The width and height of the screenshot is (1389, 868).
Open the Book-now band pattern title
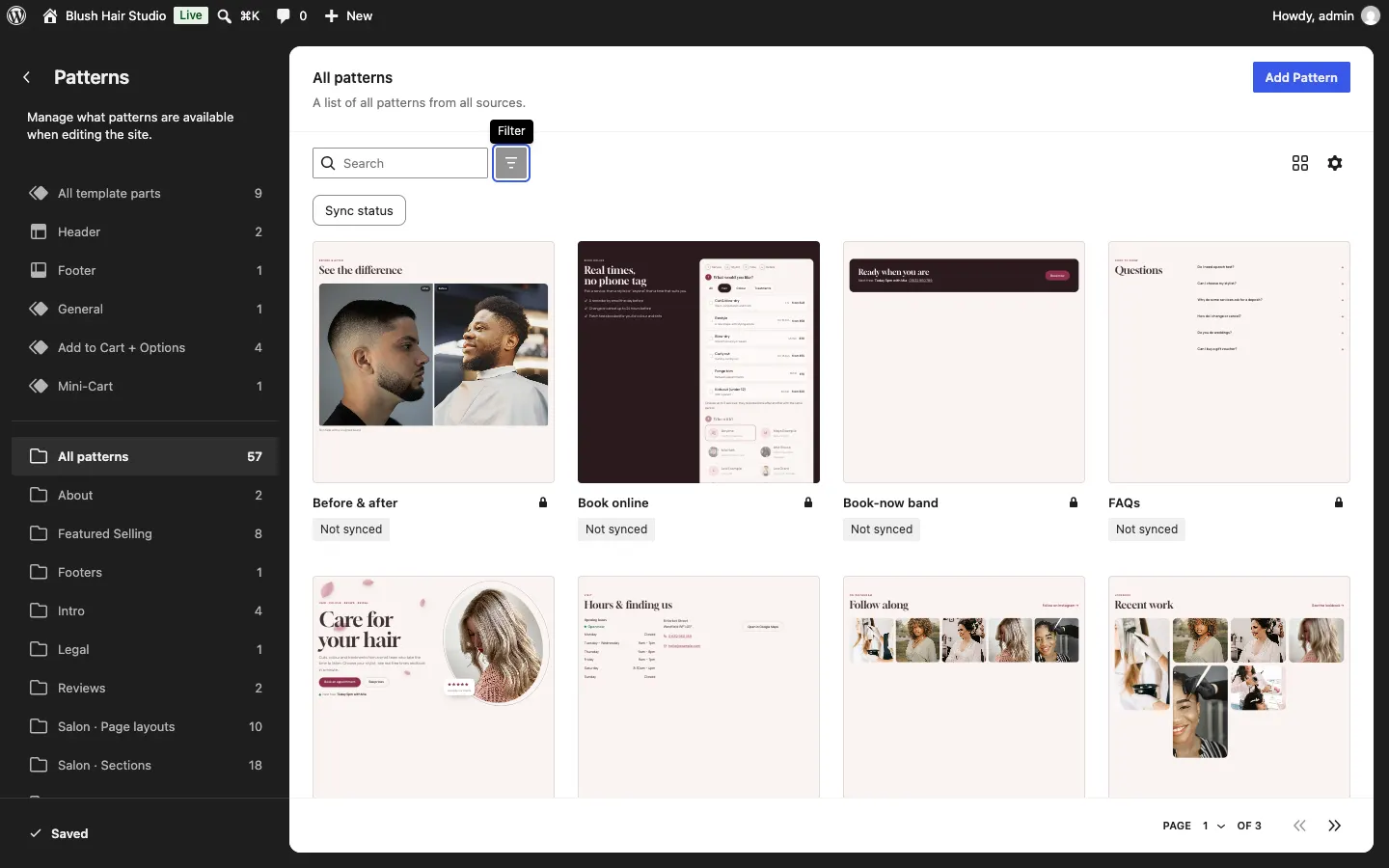pos(890,502)
